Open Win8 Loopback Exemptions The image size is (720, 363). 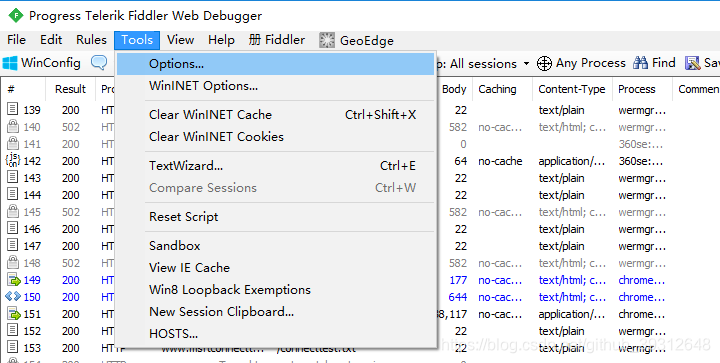coord(276,290)
